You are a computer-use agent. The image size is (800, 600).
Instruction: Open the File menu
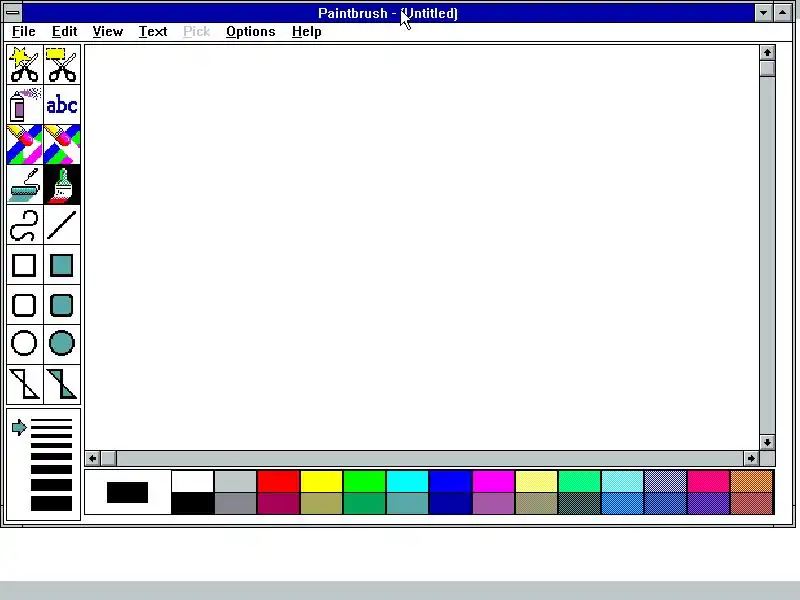[x=23, y=32]
